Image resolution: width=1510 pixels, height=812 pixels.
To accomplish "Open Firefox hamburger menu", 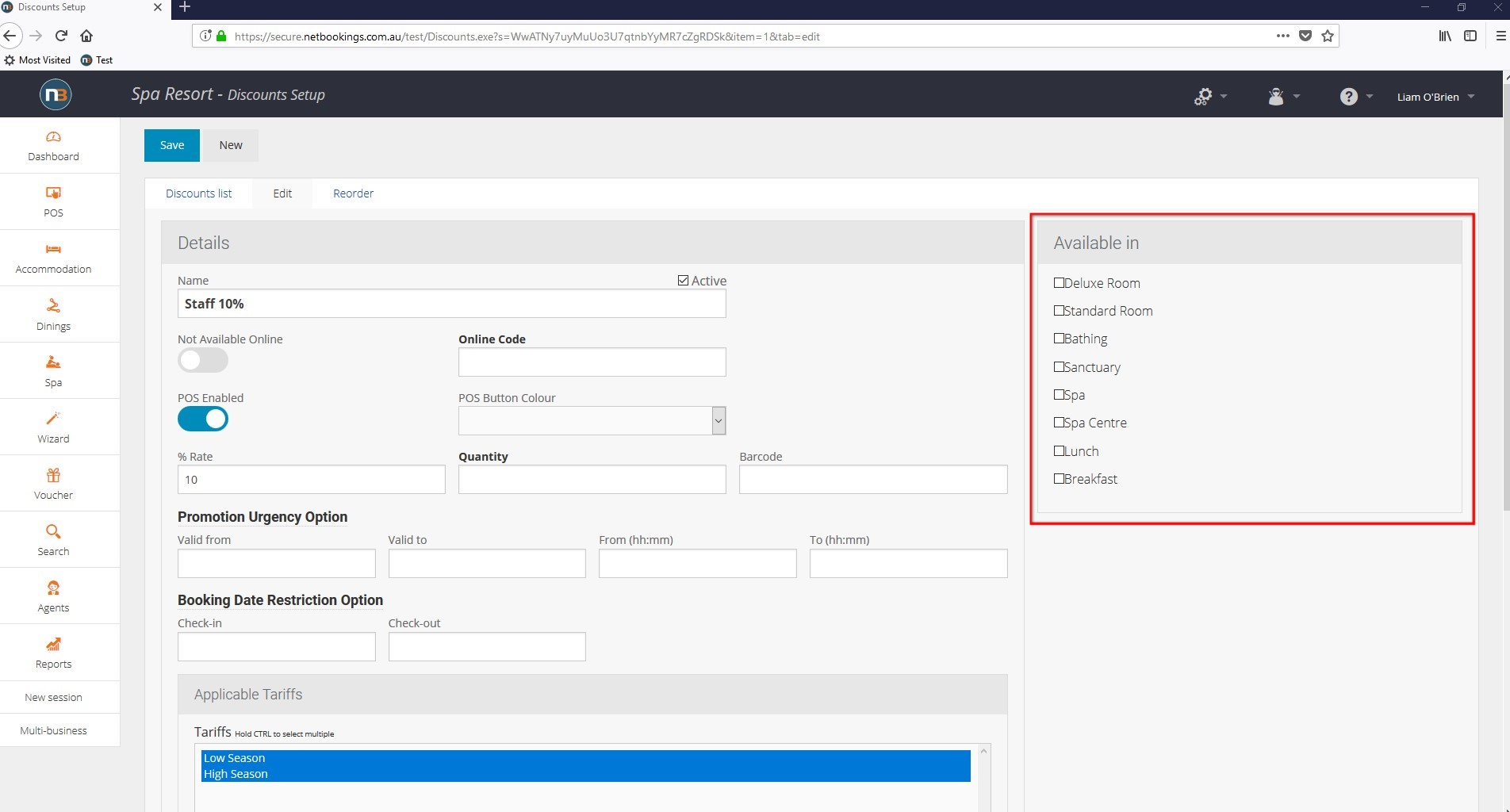I will tap(1501, 36).
